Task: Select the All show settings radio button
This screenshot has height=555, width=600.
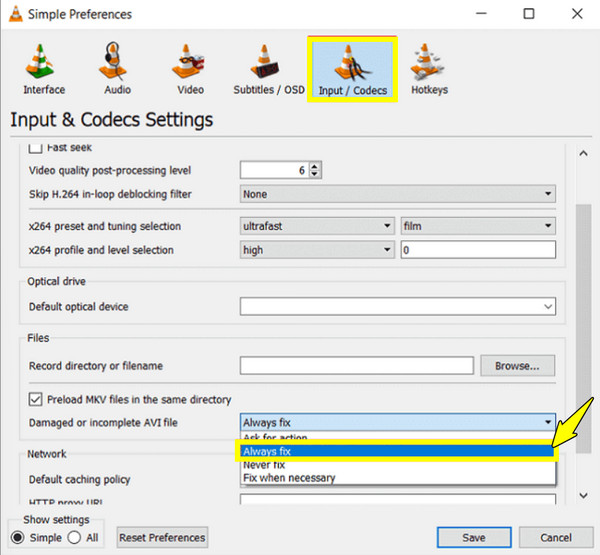Action: tap(74, 537)
